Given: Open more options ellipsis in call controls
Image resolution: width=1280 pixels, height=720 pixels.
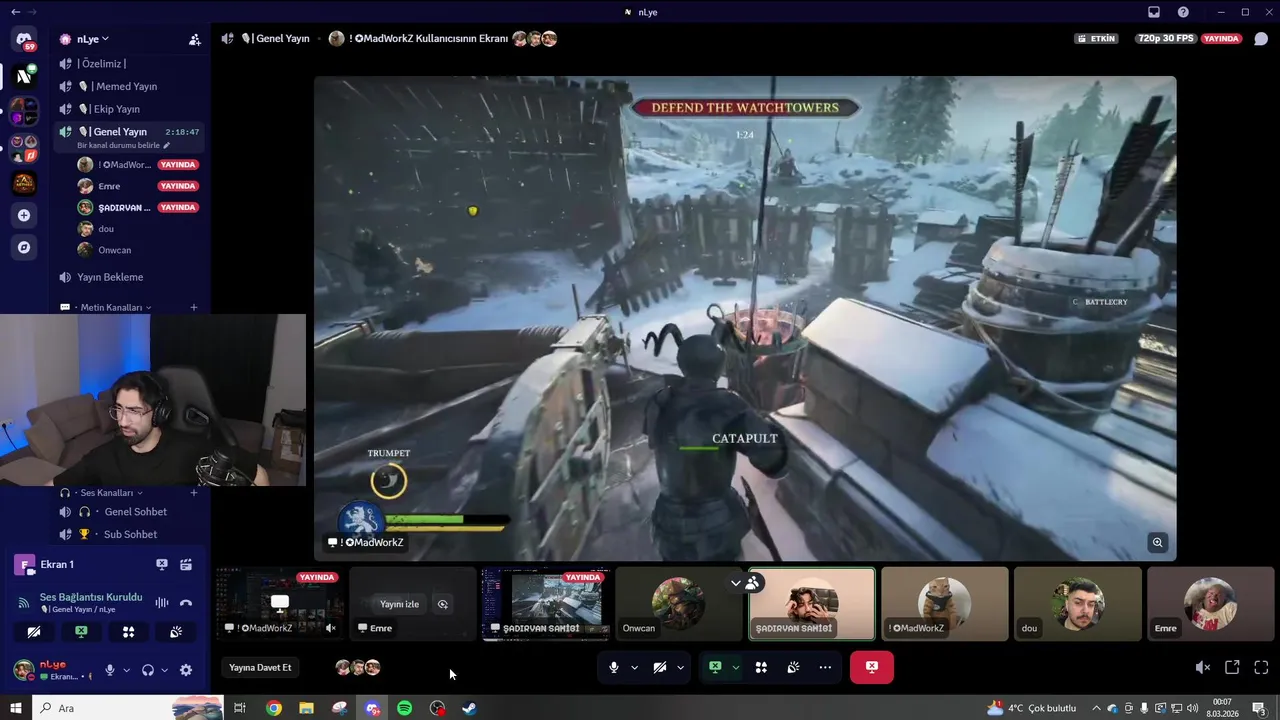Looking at the screenshot, I should (x=825, y=667).
